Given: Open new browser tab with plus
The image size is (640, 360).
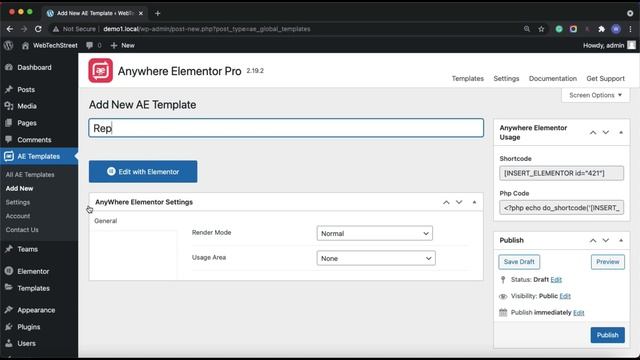Looking at the screenshot, I should [158, 13].
